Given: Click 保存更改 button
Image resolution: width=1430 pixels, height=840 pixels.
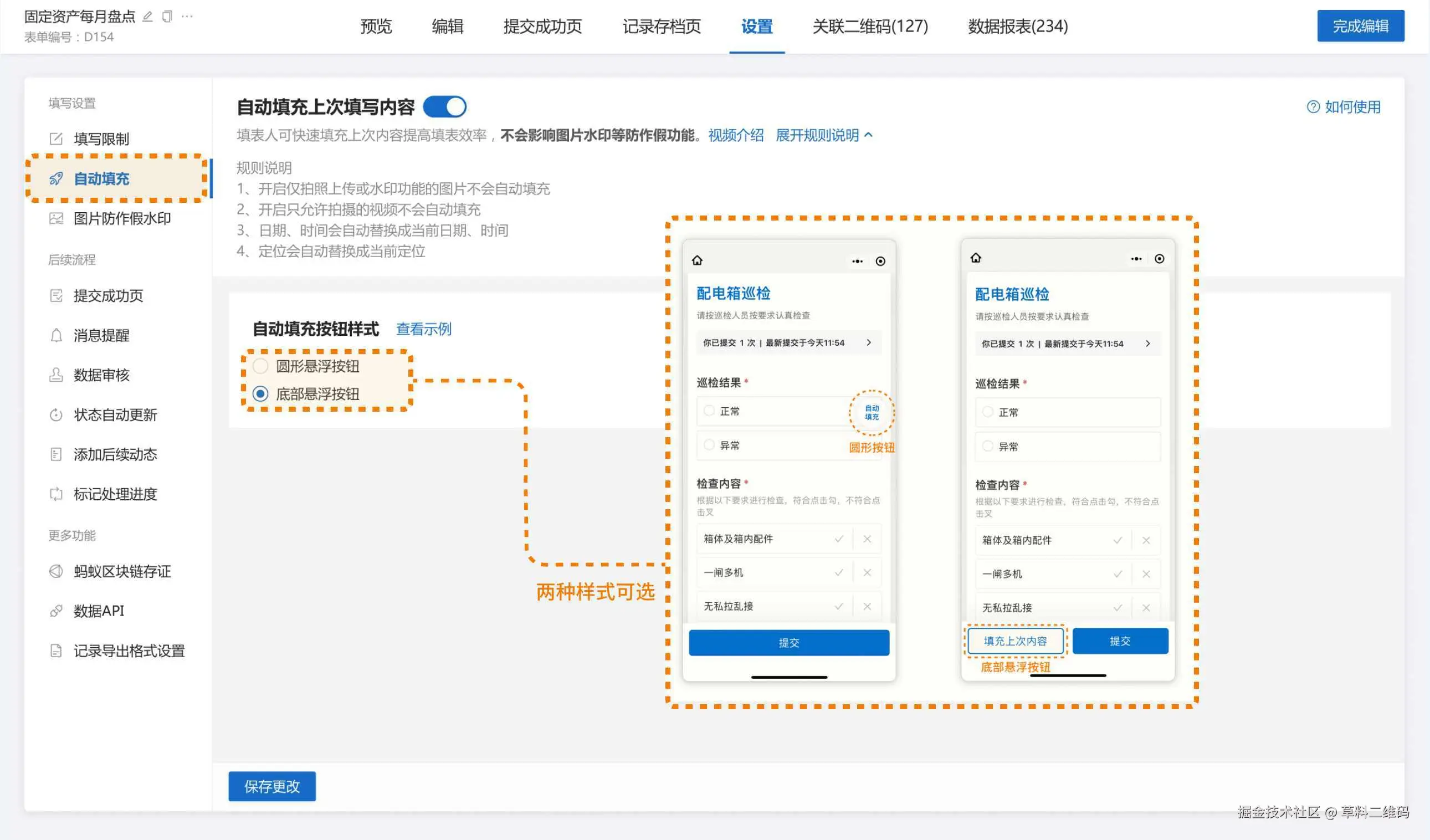Looking at the screenshot, I should pos(272,786).
